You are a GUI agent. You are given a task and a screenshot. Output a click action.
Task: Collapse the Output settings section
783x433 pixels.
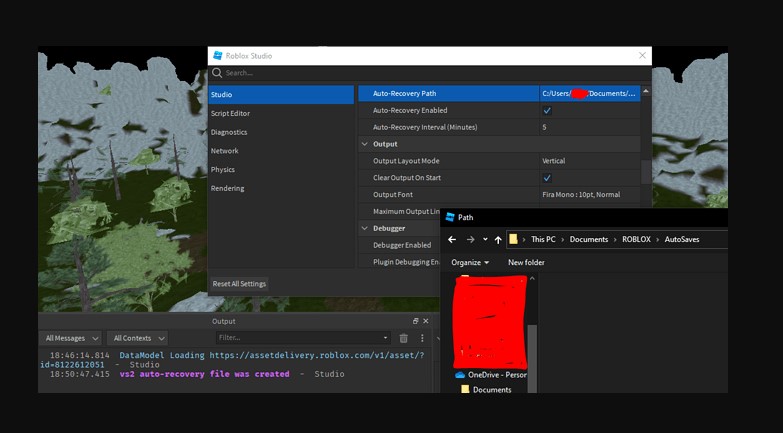(x=365, y=144)
